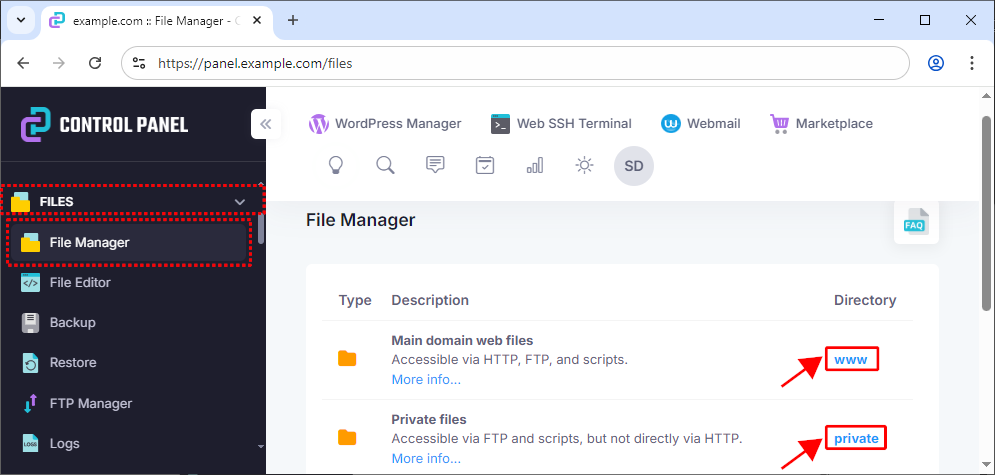Click the Private files title
This screenshot has width=995, height=475.
coord(429,419)
